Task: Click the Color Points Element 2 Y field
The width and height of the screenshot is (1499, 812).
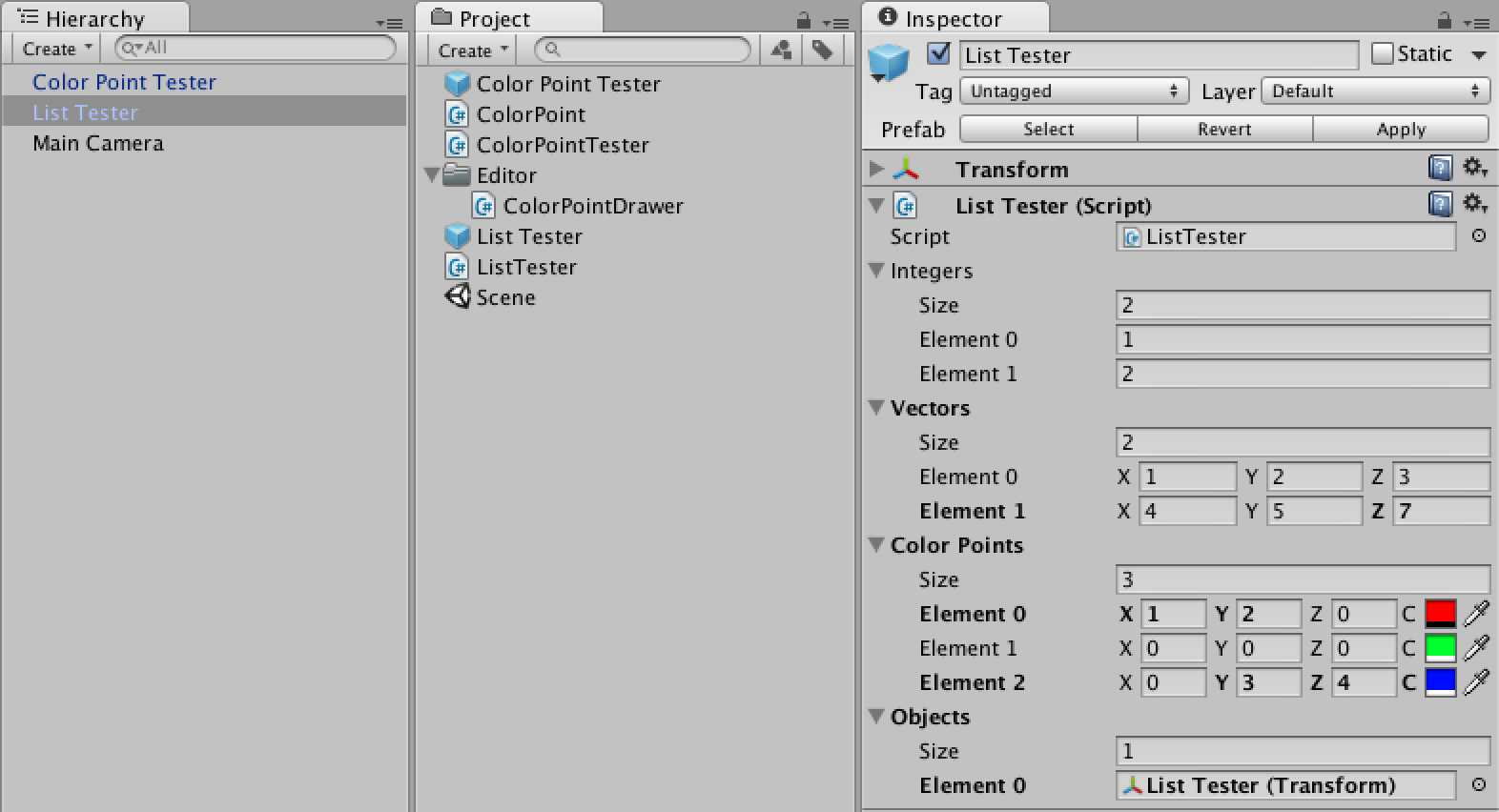Action: click(1268, 682)
